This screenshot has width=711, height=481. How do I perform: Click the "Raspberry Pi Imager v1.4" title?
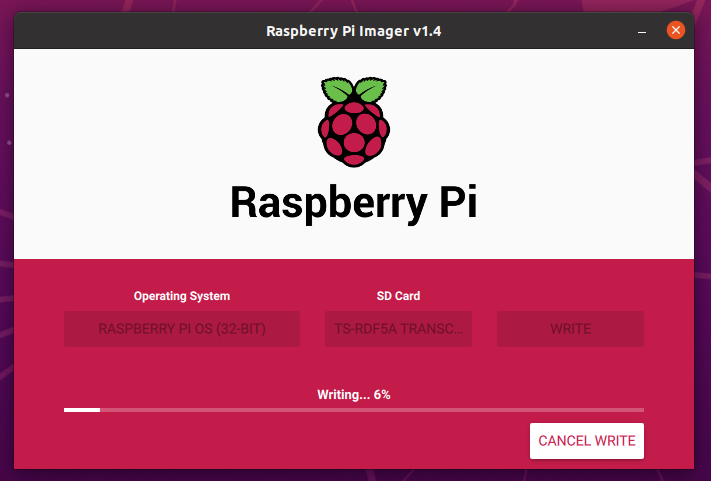pos(354,31)
